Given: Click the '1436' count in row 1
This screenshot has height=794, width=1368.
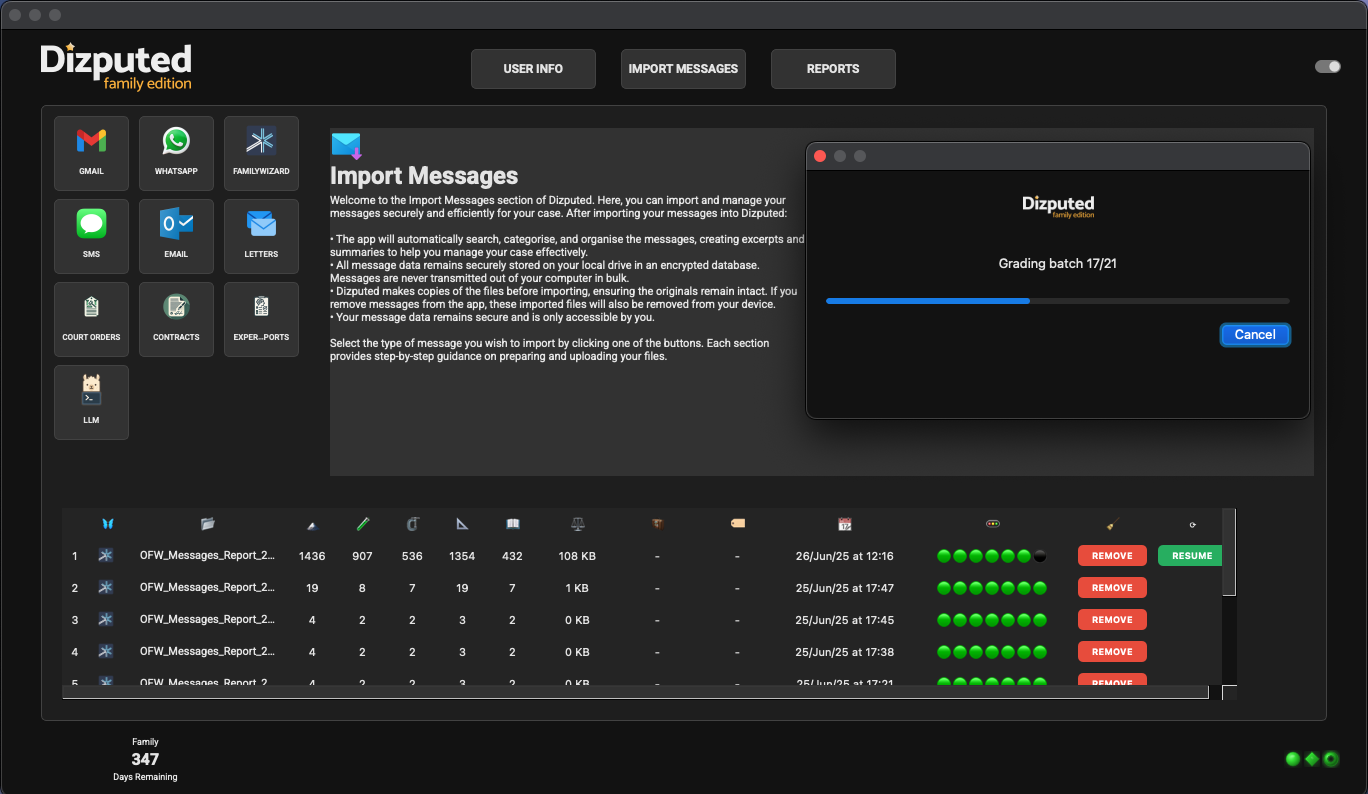Looking at the screenshot, I should [312, 556].
